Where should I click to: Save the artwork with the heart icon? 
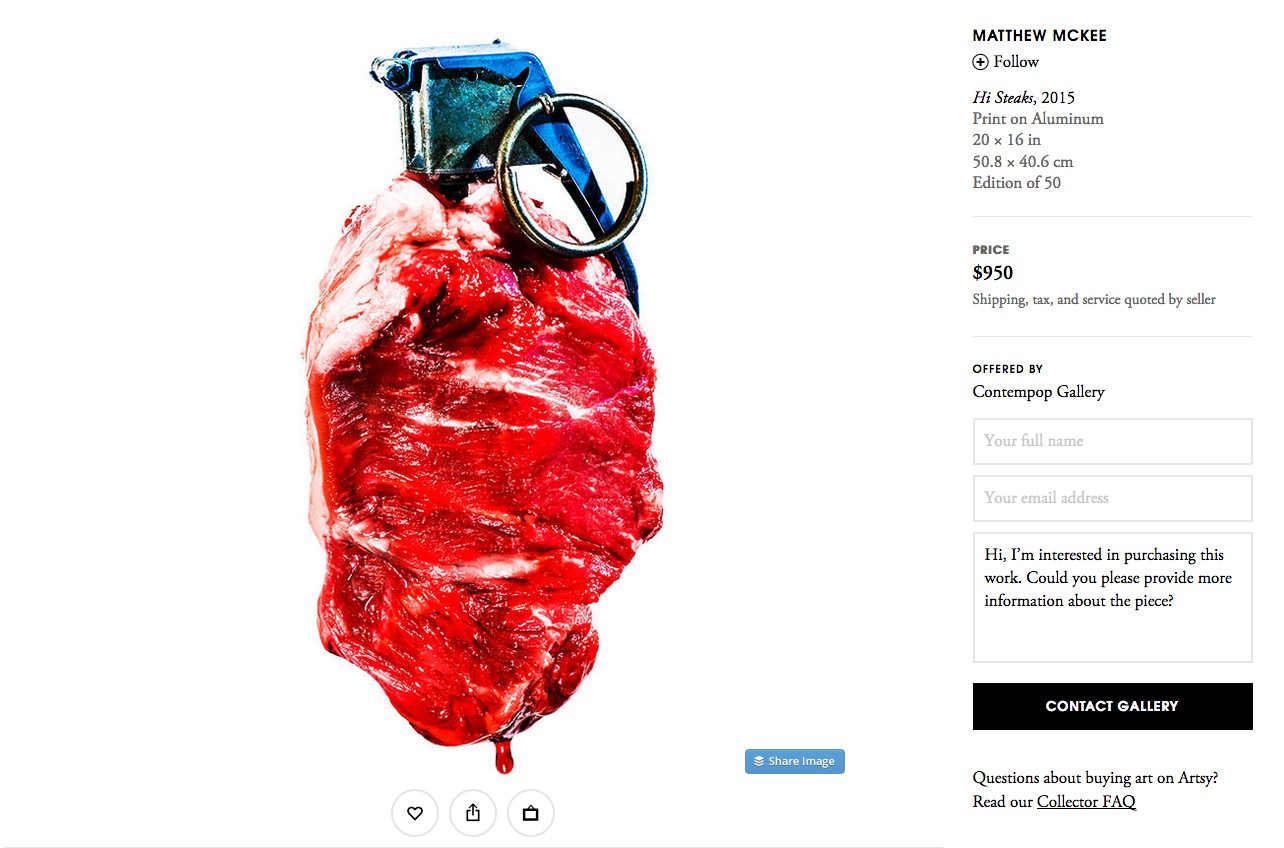pyautogui.click(x=415, y=813)
